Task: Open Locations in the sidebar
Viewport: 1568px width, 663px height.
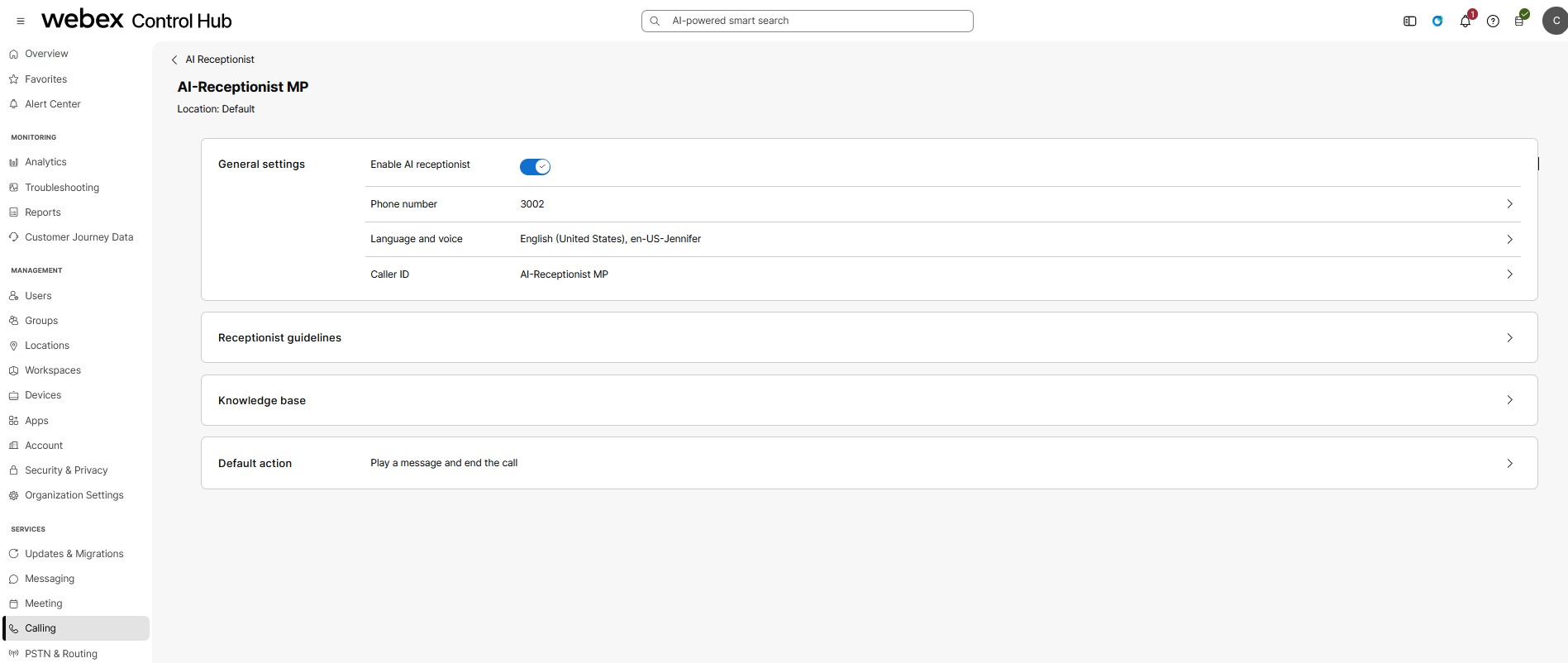Action: pos(47,346)
